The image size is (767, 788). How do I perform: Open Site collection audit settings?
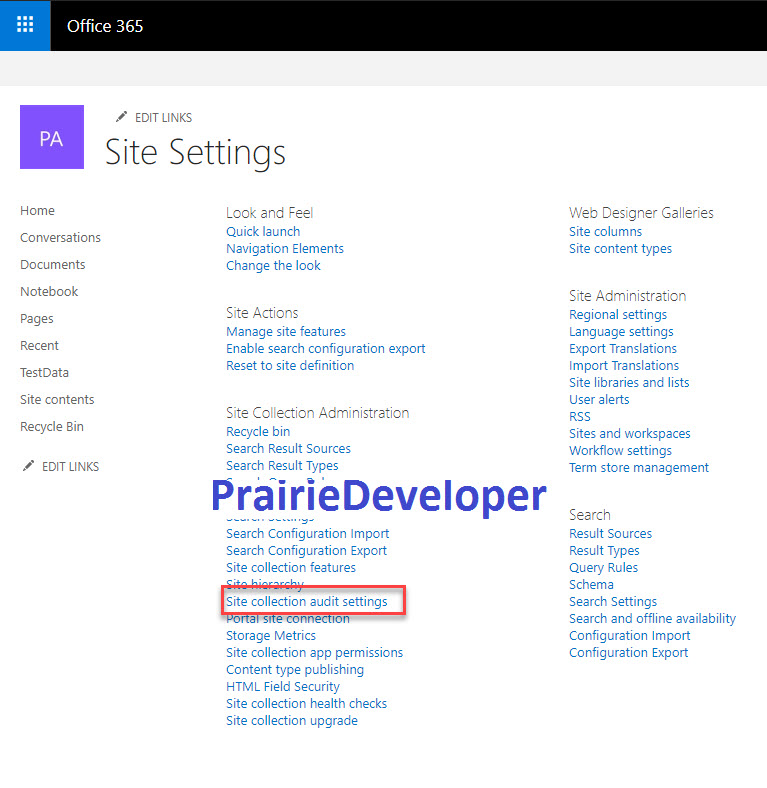tap(307, 602)
